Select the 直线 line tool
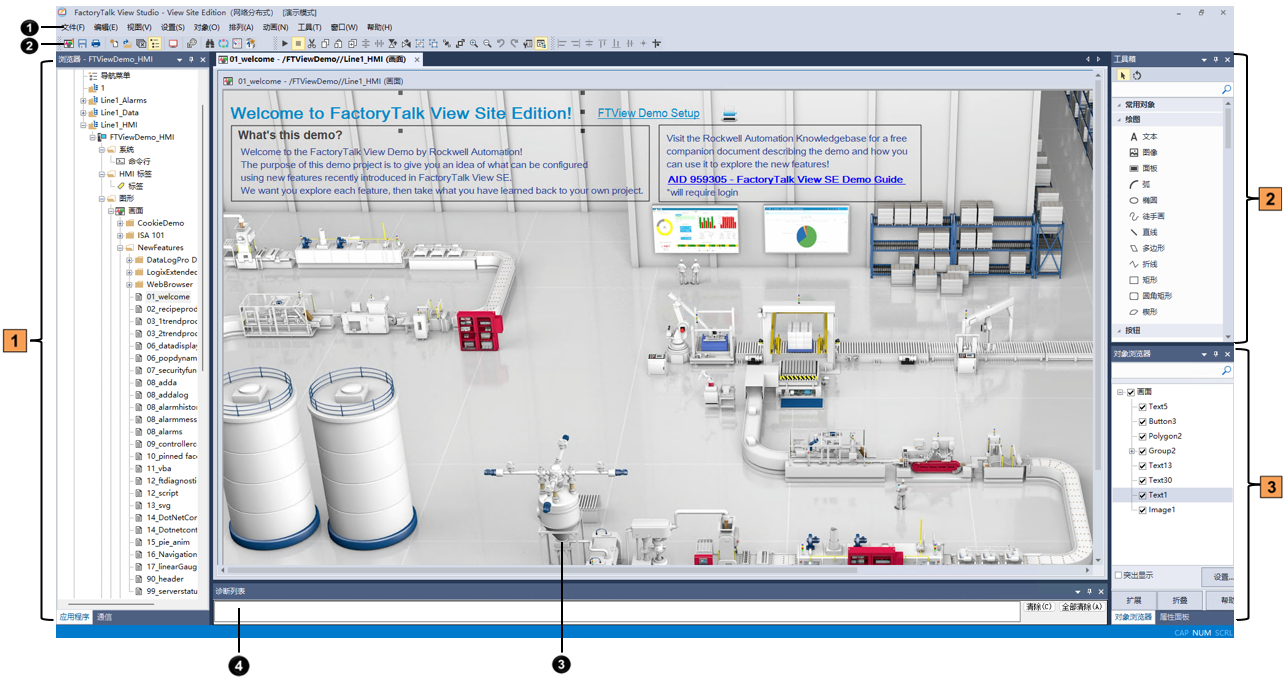This screenshot has width=1285, height=681. coord(1143,232)
